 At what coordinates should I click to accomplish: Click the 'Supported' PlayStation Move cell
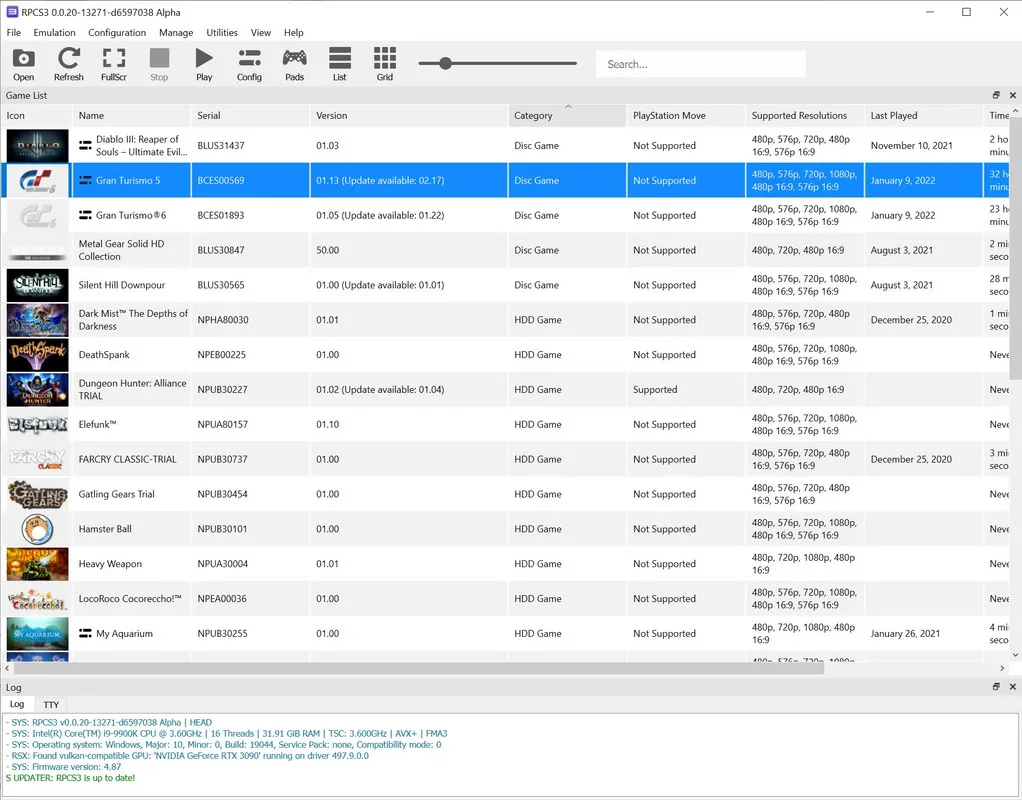tap(655, 390)
